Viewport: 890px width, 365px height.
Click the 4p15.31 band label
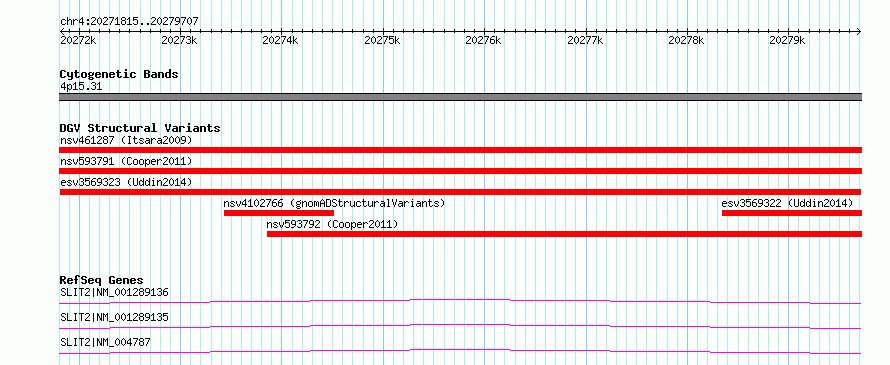click(x=81, y=87)
